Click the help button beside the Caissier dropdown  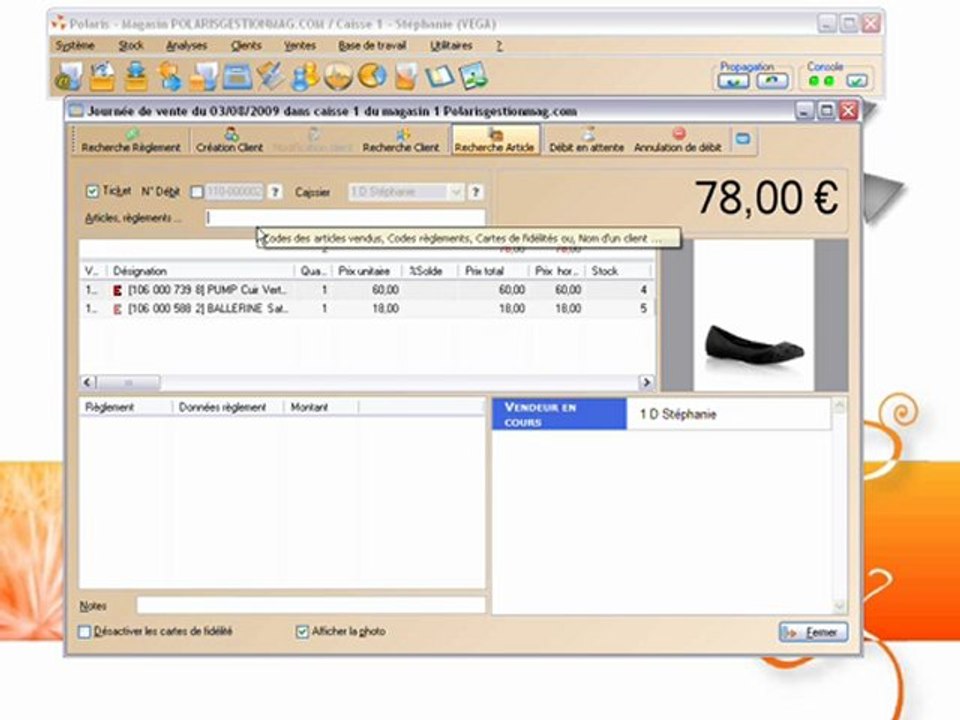click(x=476, y=192)
